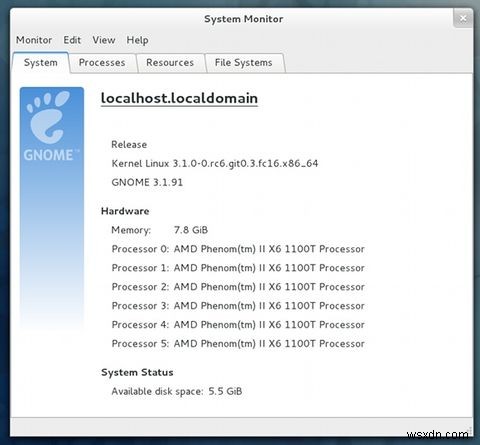Click the Hardware section heading
Viewport: 480px width, 445px height.
125,211
